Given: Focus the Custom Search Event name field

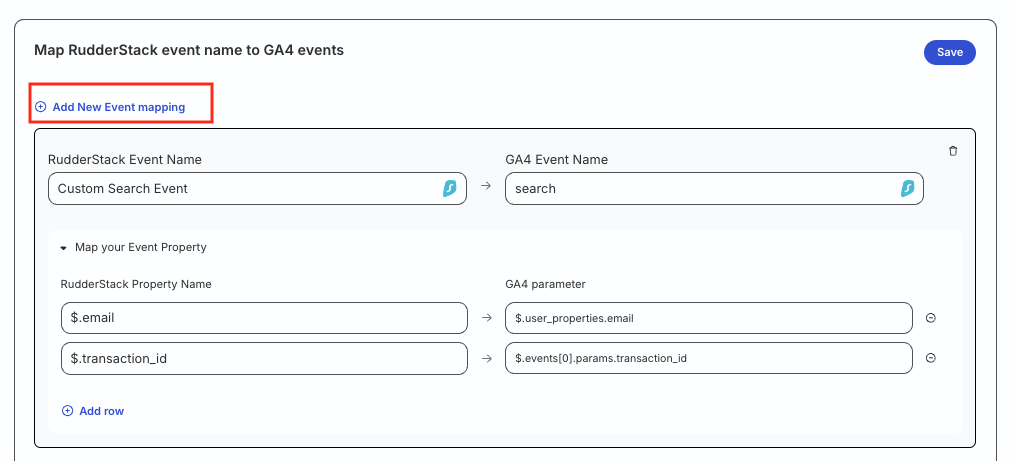Looking at the screenshot, I should (257, 188).
